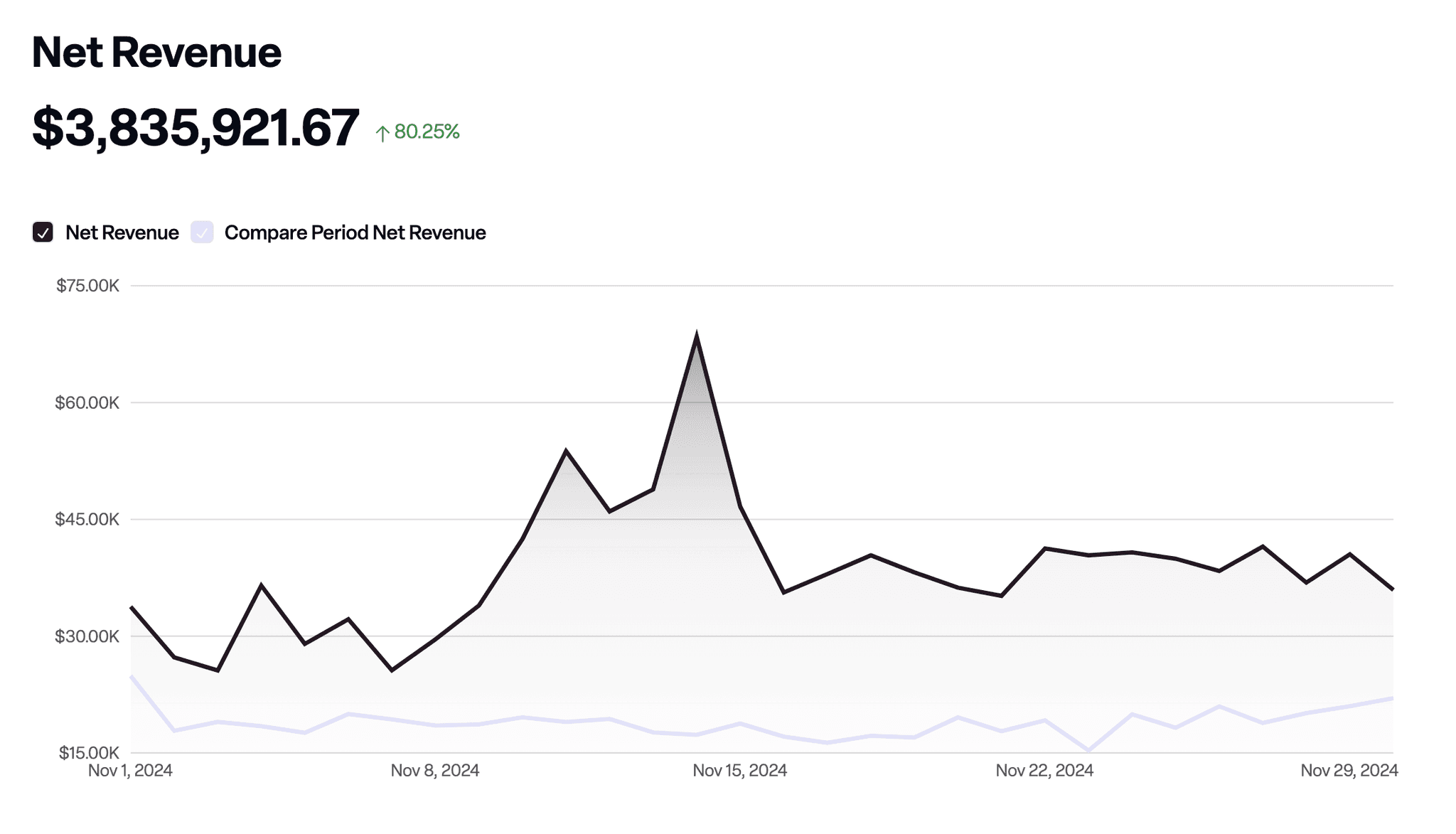Image resolution: width=1456 pixels, height=834 pixels.
Task: Click the Nov 22, 2024 axis label
Action: [x=1044, y=771]
